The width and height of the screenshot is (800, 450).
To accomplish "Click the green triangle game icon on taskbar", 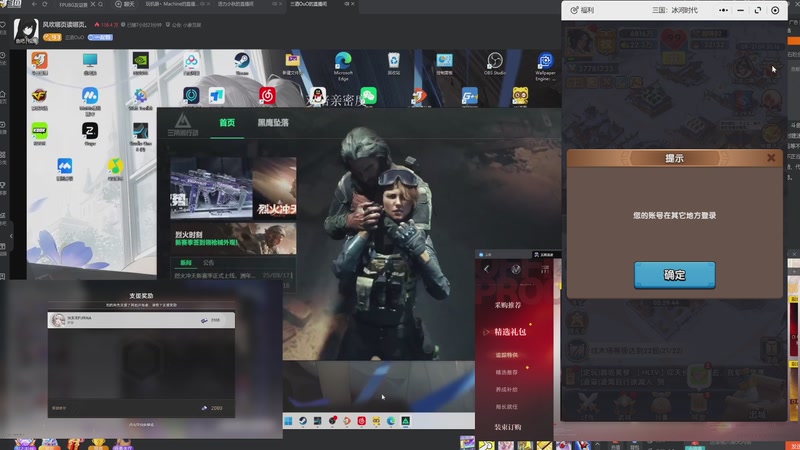I will tap(406, 421).
